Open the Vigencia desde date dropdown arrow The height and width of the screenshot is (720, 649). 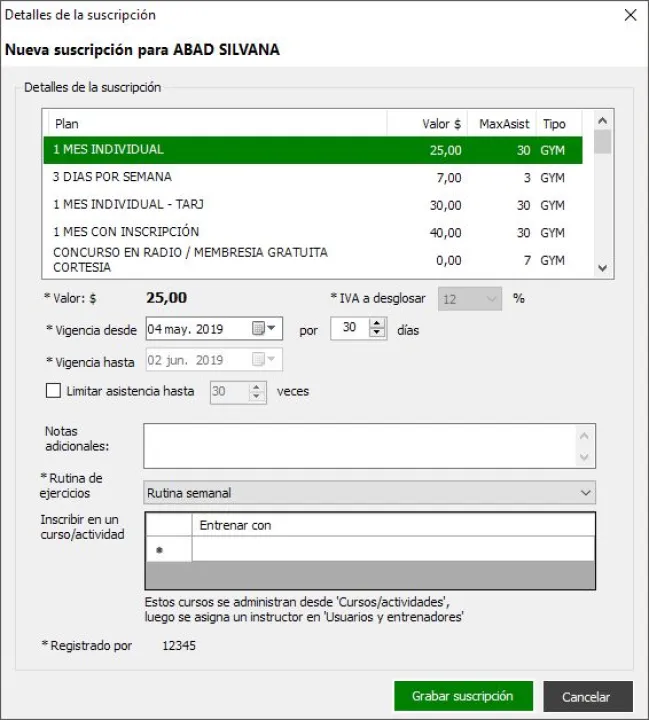click(274, 329)
